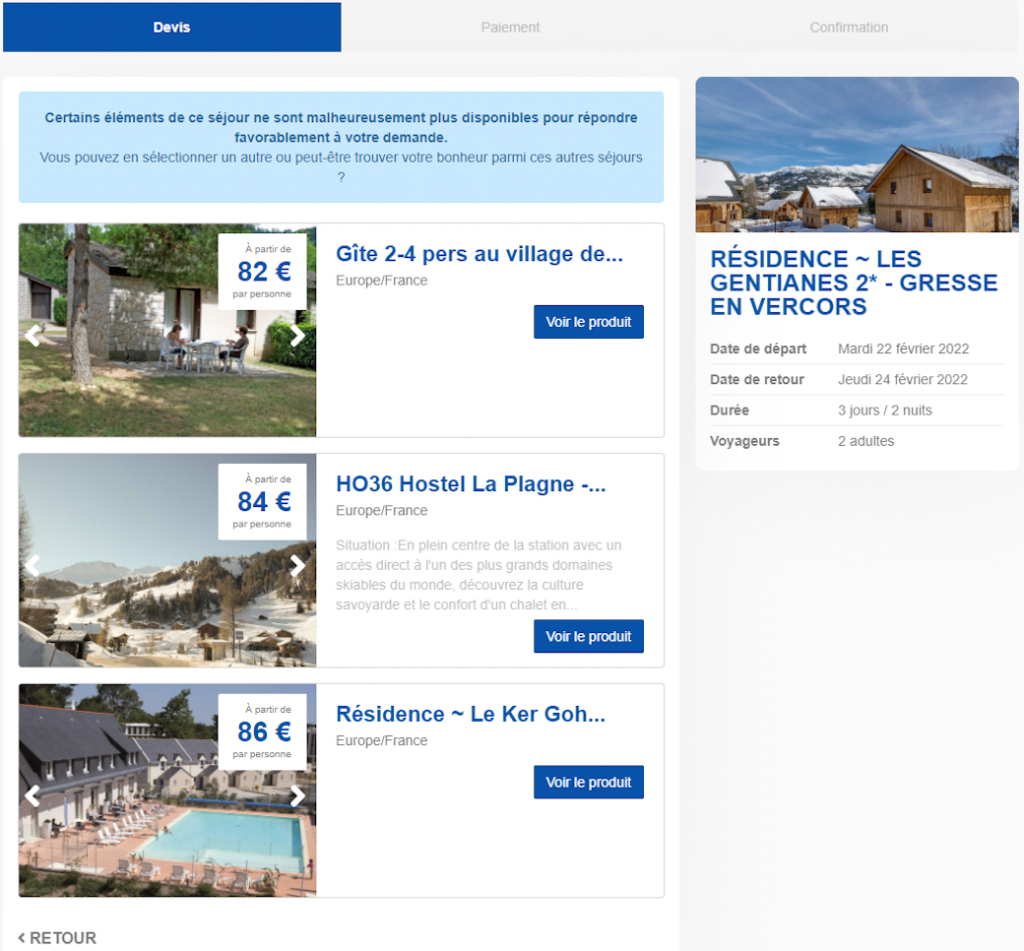1024x951 pixels.
Task: Click the Devis step tab
Action: pos(172,27)
